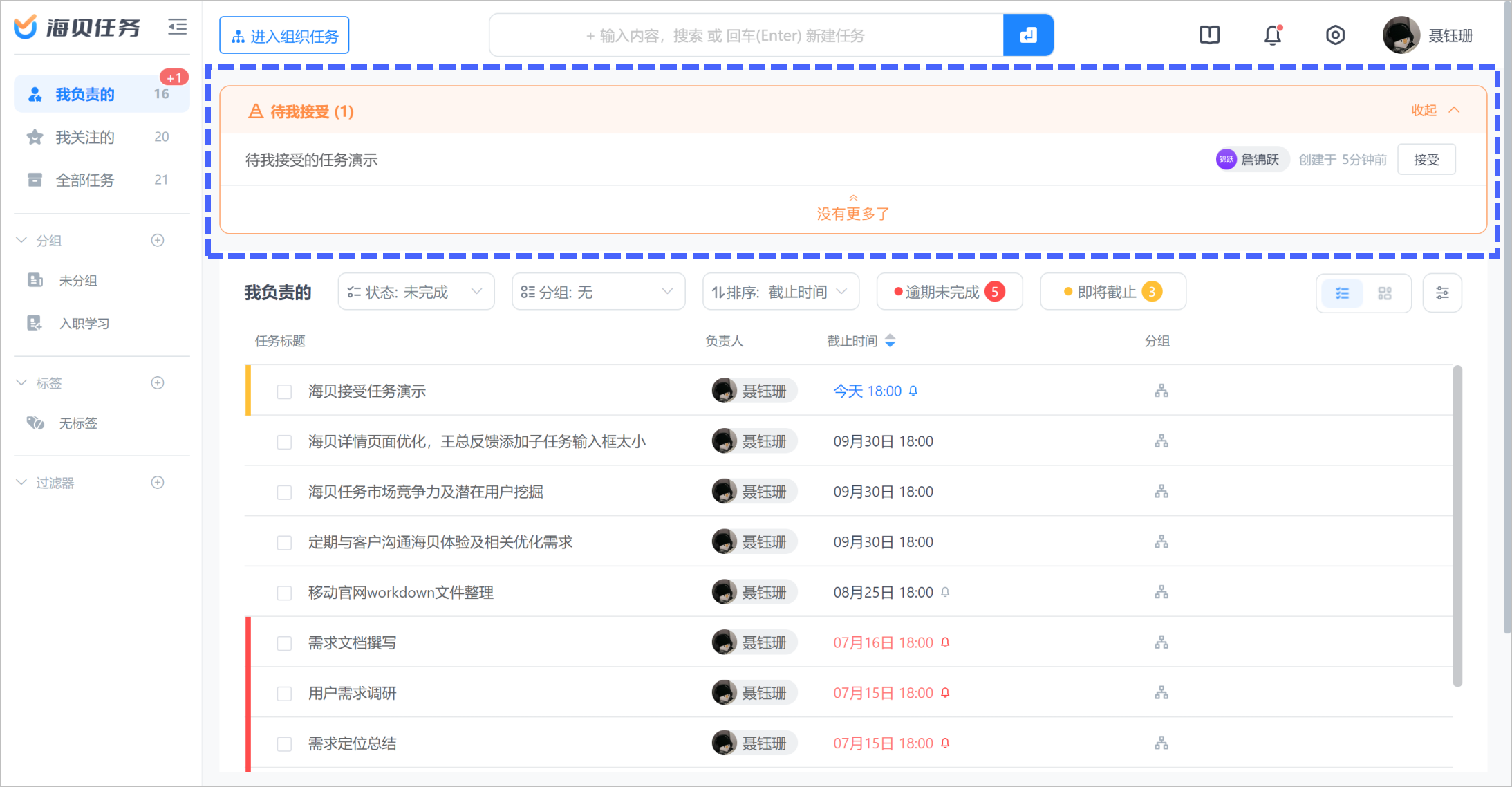Add a new filter with plus icon

158,482
